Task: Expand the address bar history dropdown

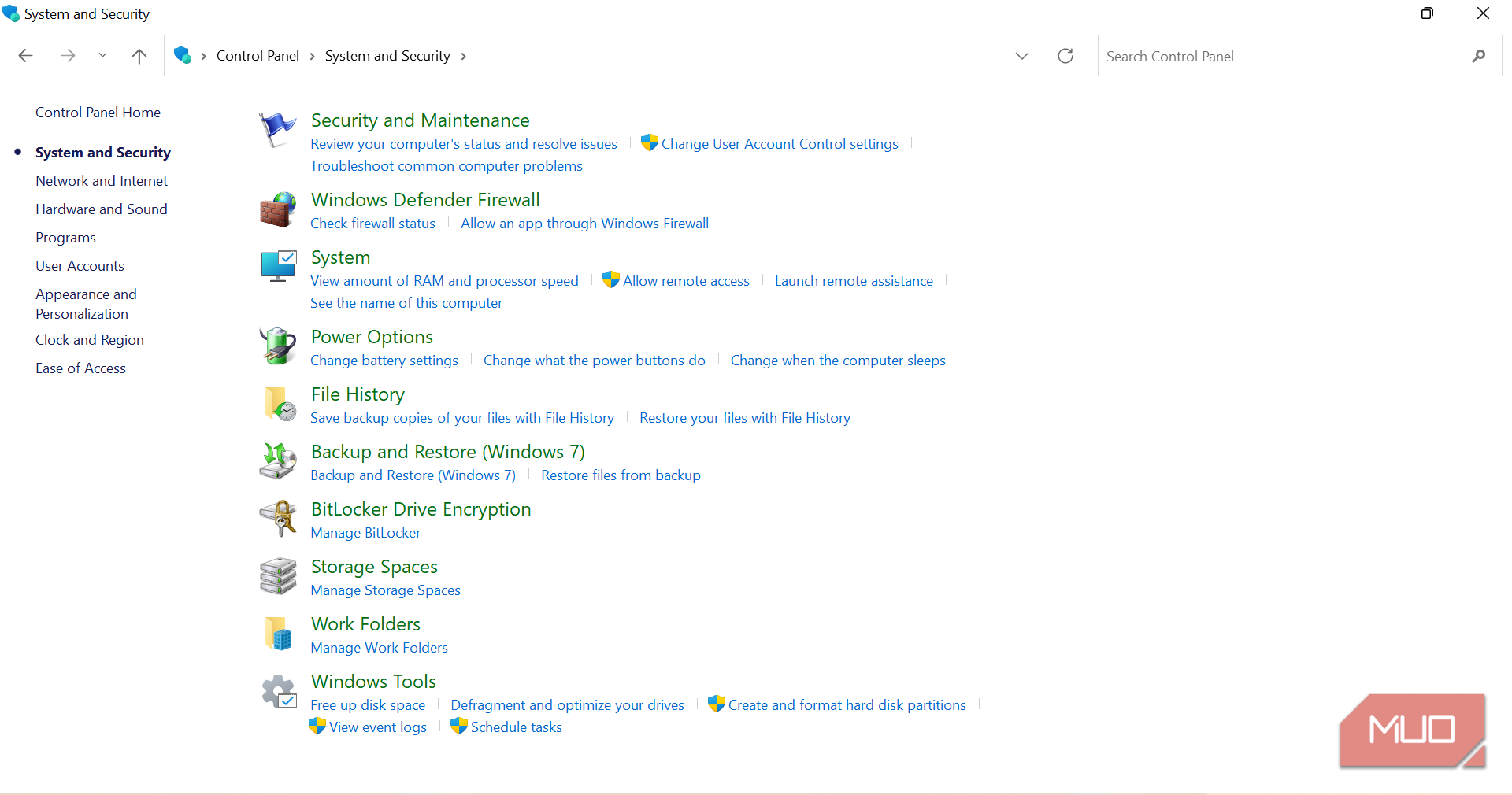Action: point(1022,56)
